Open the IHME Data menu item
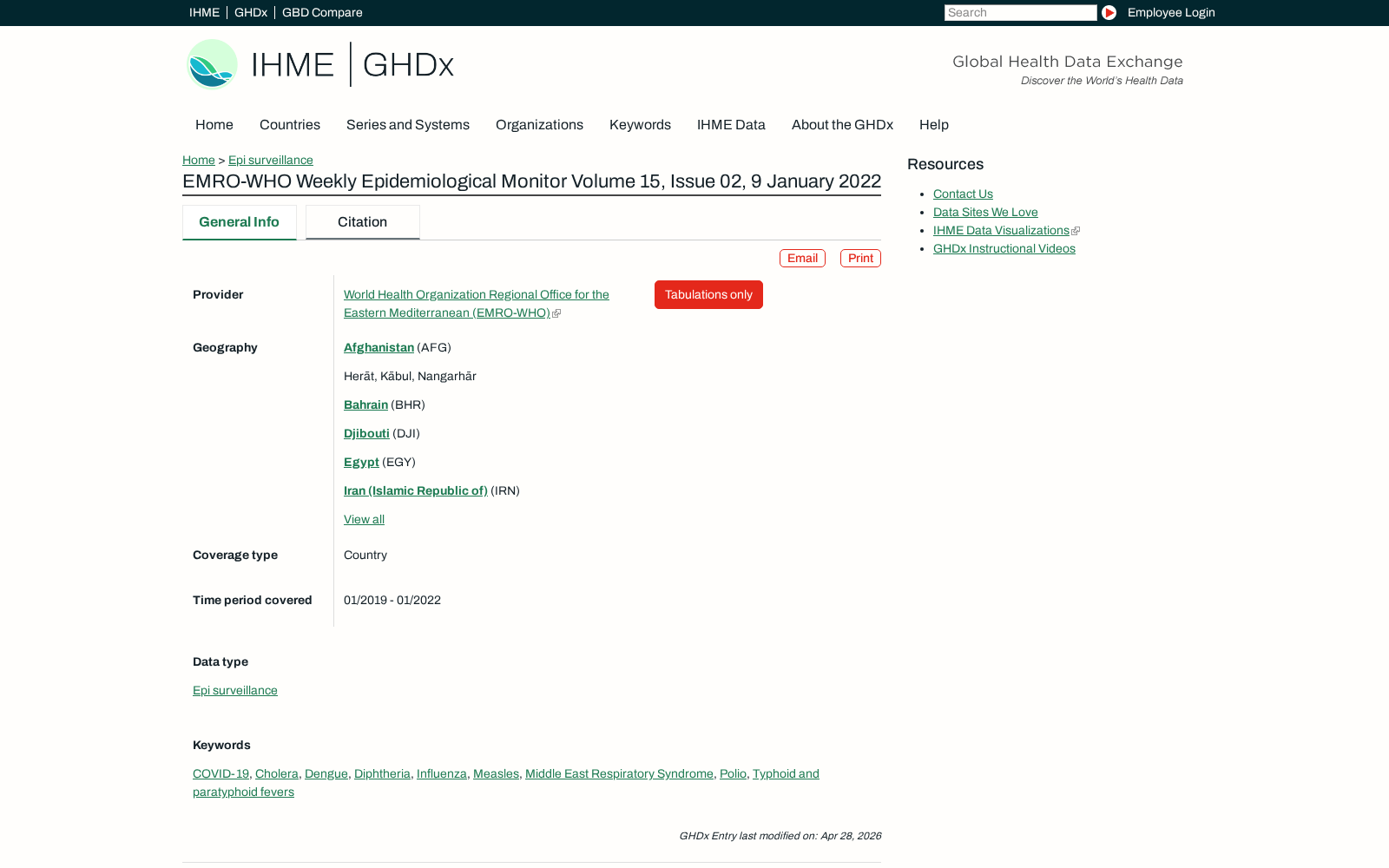1389x868 pixels. (731, 125)
